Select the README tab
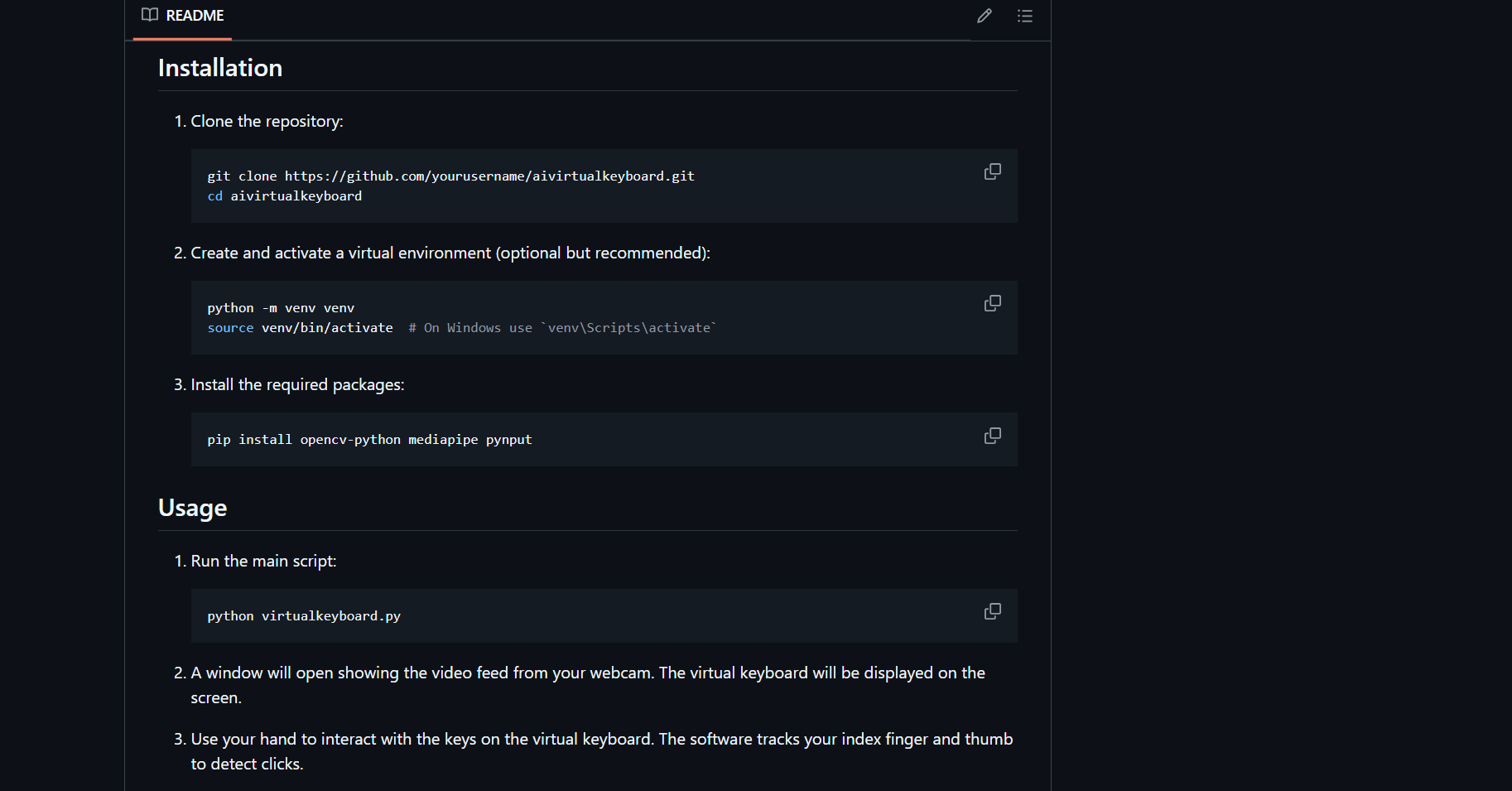This screenshot has height=791, width=1512. pyautogui.click(x=183, y=16)
